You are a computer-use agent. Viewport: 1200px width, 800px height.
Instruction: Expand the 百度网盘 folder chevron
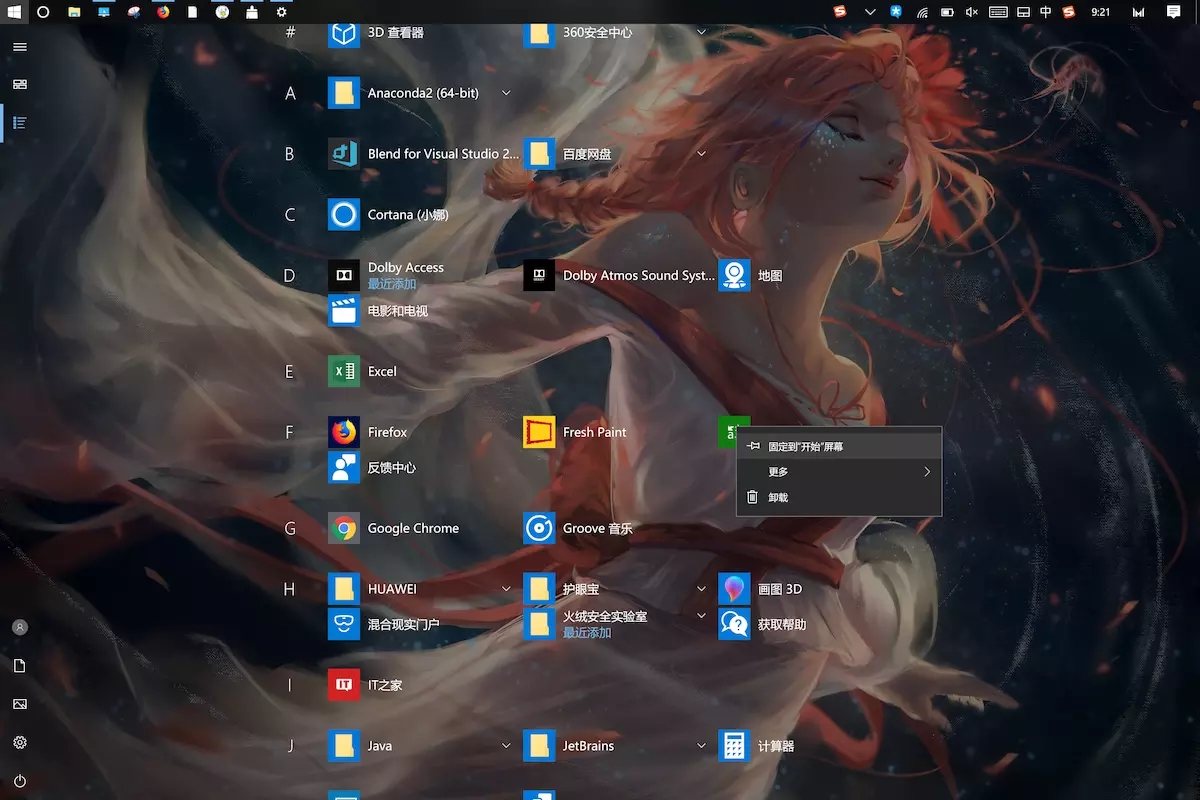pyautogui.click(x=701, y=154)
